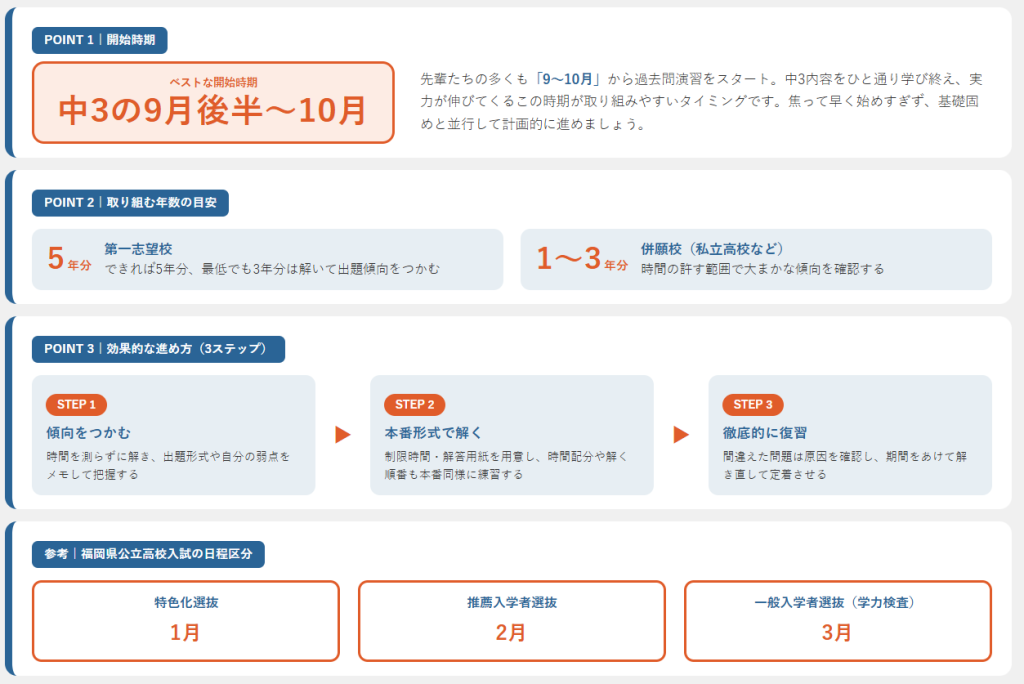Select the 第一志望校 heading

click(138, 249)
